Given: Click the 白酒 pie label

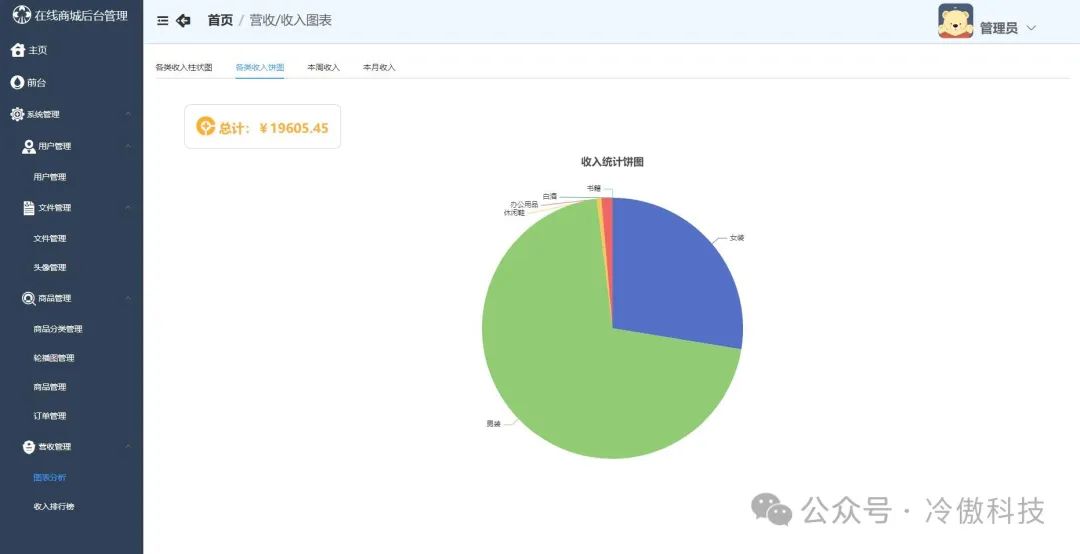Looking at the screenshot, I should coord(550,196).
